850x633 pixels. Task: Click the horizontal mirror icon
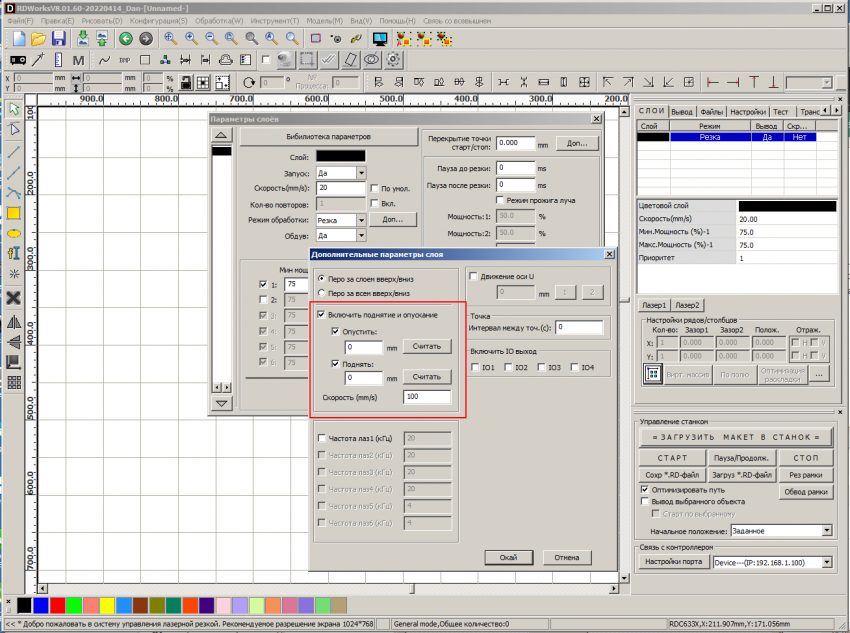coord(13,322)
